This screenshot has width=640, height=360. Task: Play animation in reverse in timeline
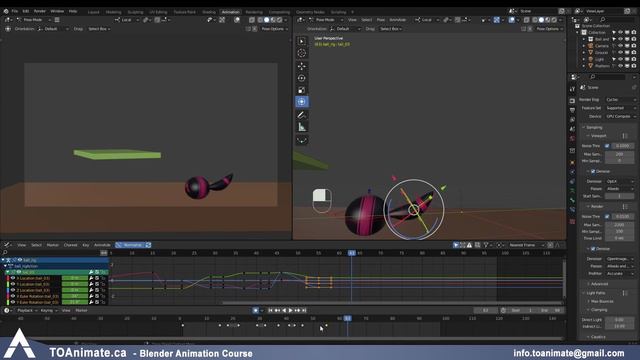coord(284,311)
